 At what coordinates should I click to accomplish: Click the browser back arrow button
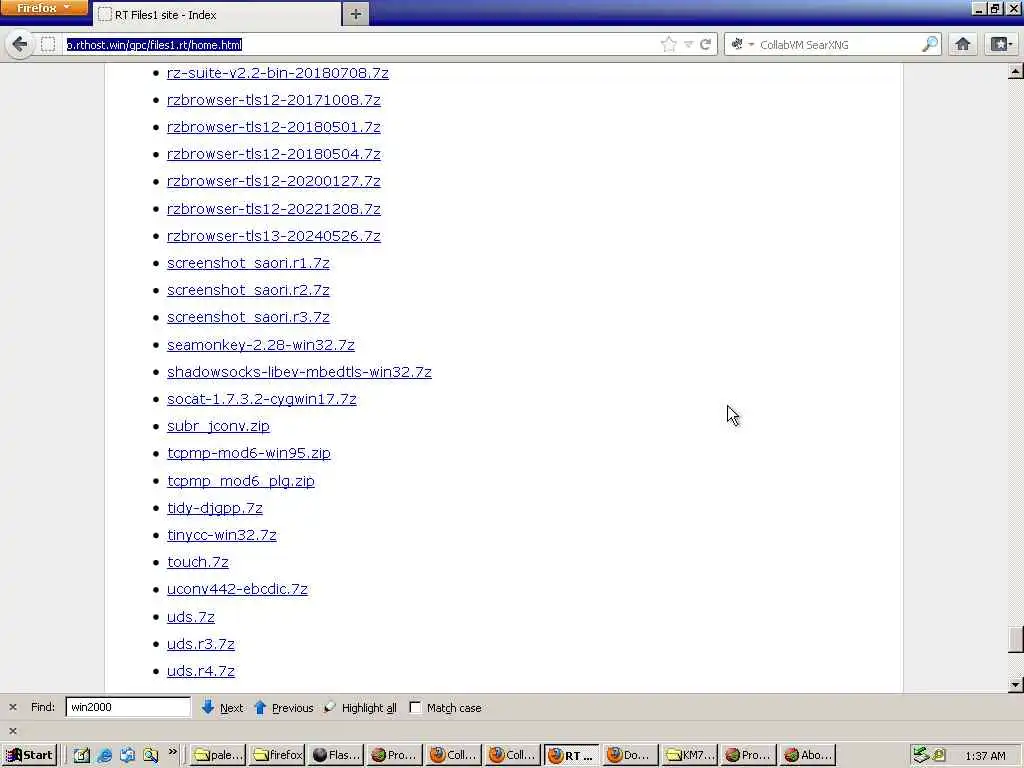[x=20, y=44]
